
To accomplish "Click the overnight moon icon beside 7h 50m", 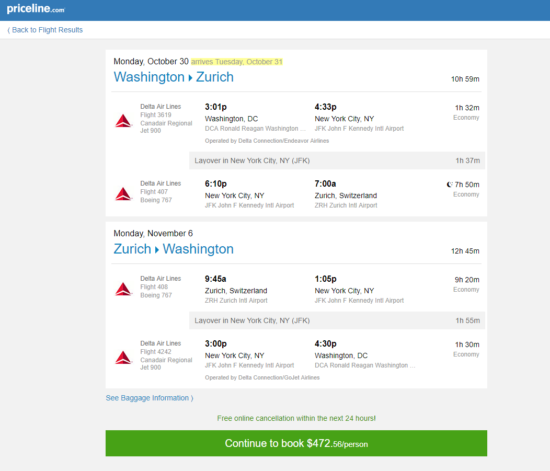I will tap(449, 184).
